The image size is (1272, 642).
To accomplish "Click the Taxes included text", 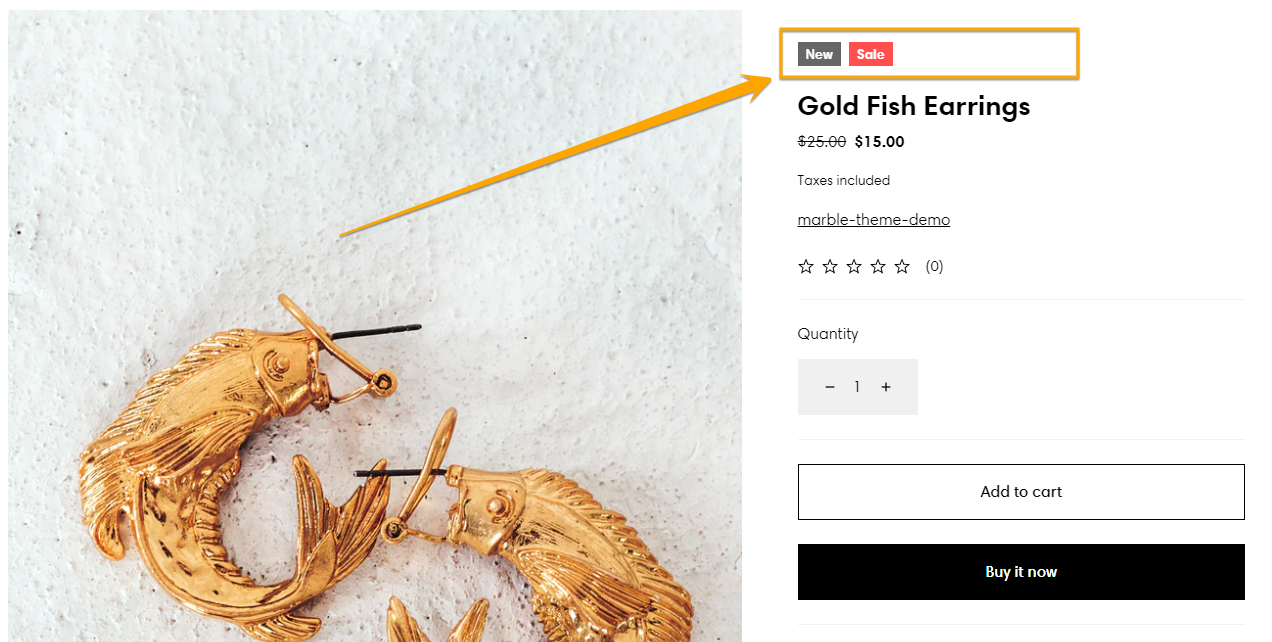I will [x=844, y=181].
